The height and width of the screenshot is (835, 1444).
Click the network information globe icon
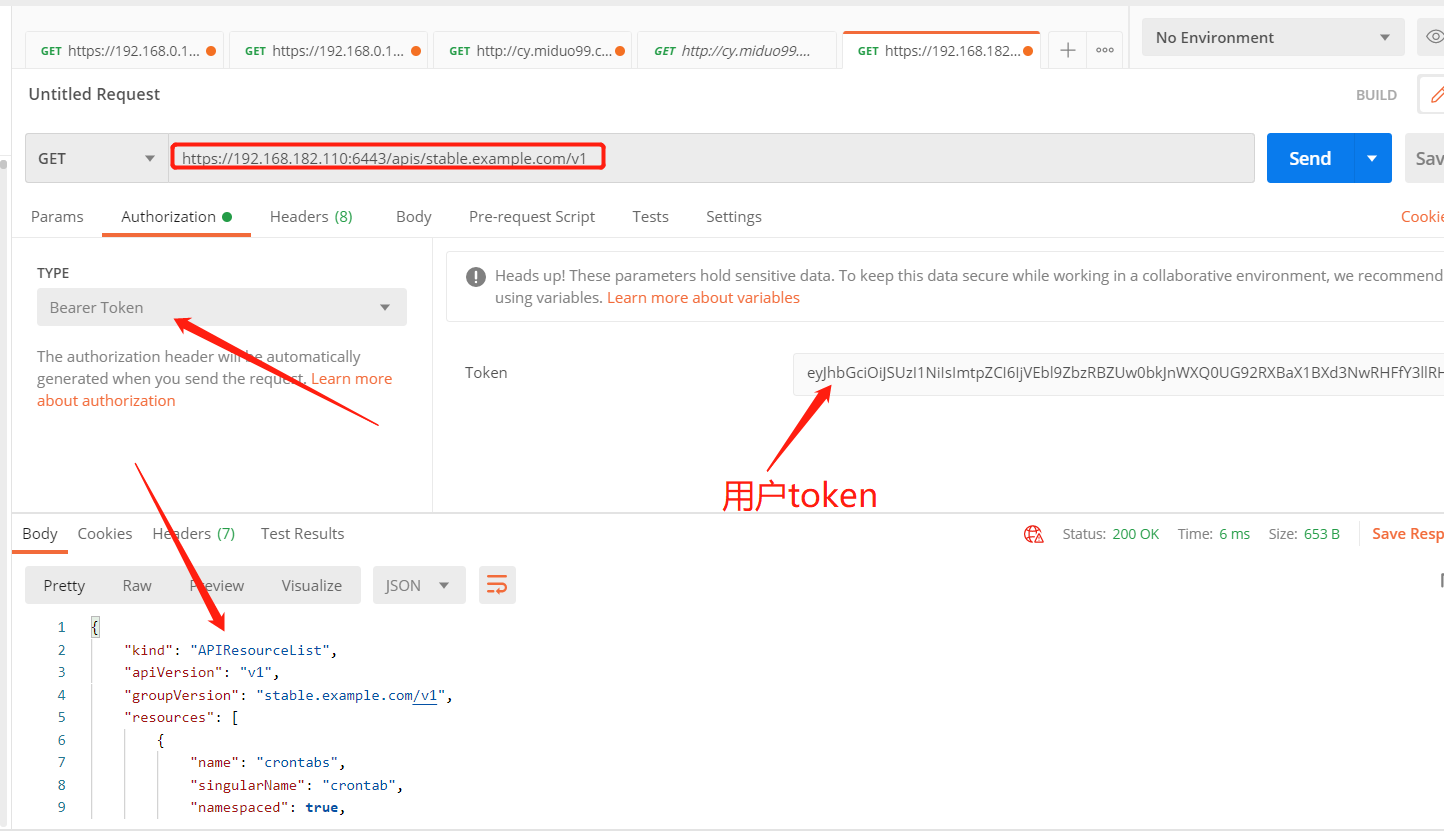[1034, 534]
